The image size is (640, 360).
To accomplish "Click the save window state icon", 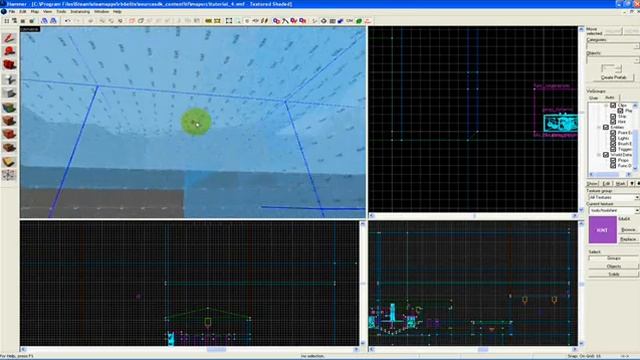I will tap(53, 21).
